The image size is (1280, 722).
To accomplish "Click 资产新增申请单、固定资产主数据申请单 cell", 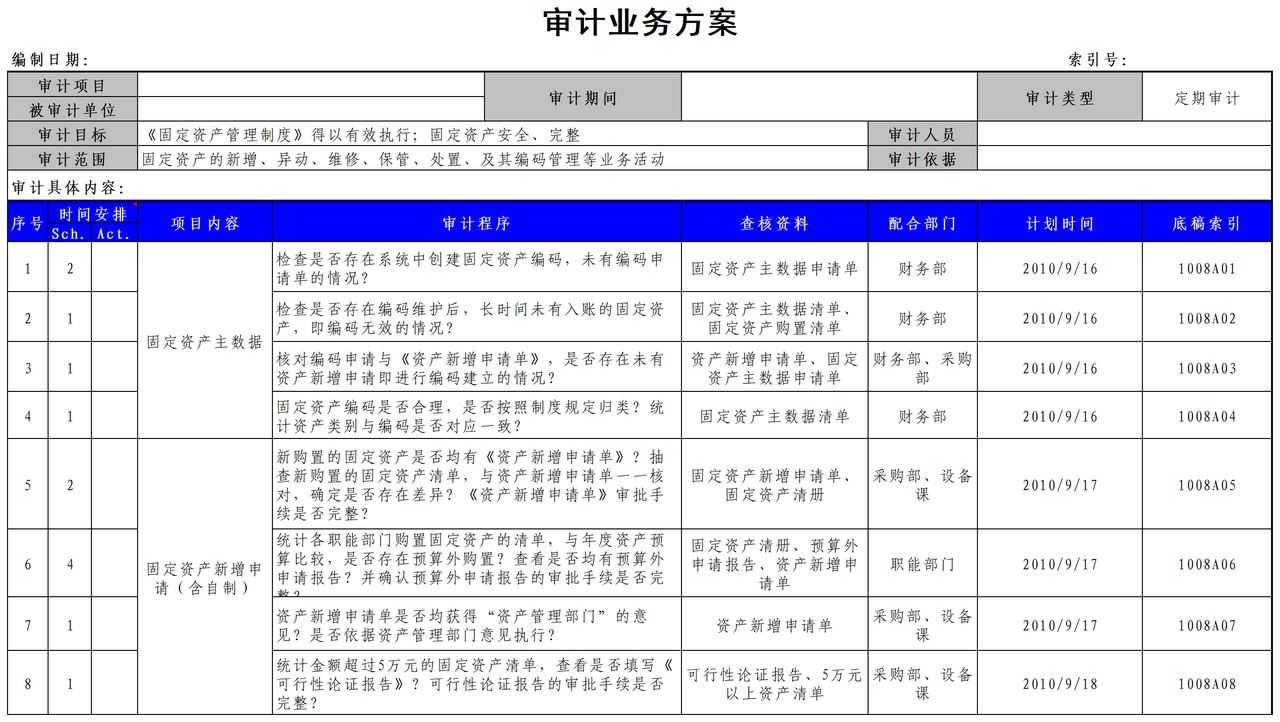I will pyautogui.click(x=775, y=367).
